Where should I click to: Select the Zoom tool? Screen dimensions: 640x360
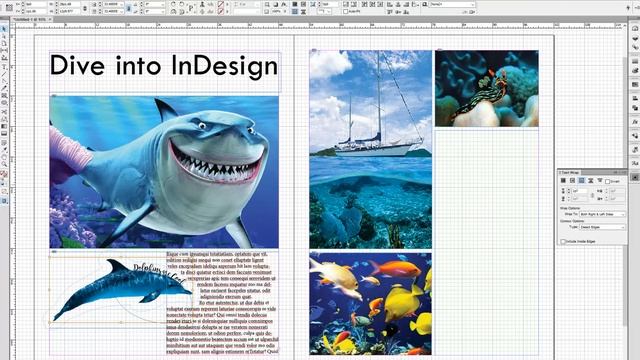4,164
